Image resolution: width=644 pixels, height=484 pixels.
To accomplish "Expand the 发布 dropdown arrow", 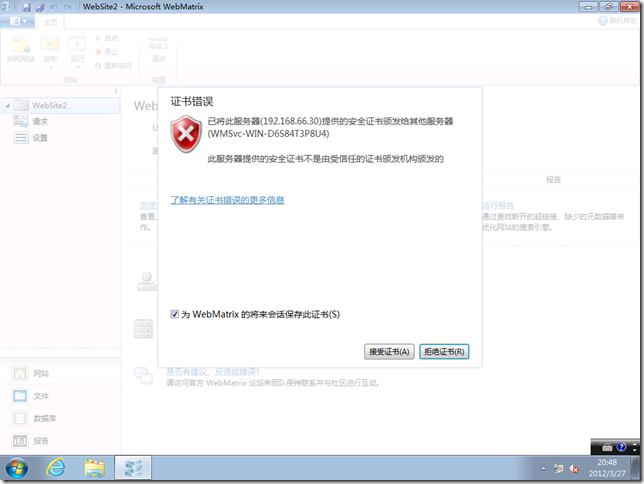I will (x=51, y=67).
